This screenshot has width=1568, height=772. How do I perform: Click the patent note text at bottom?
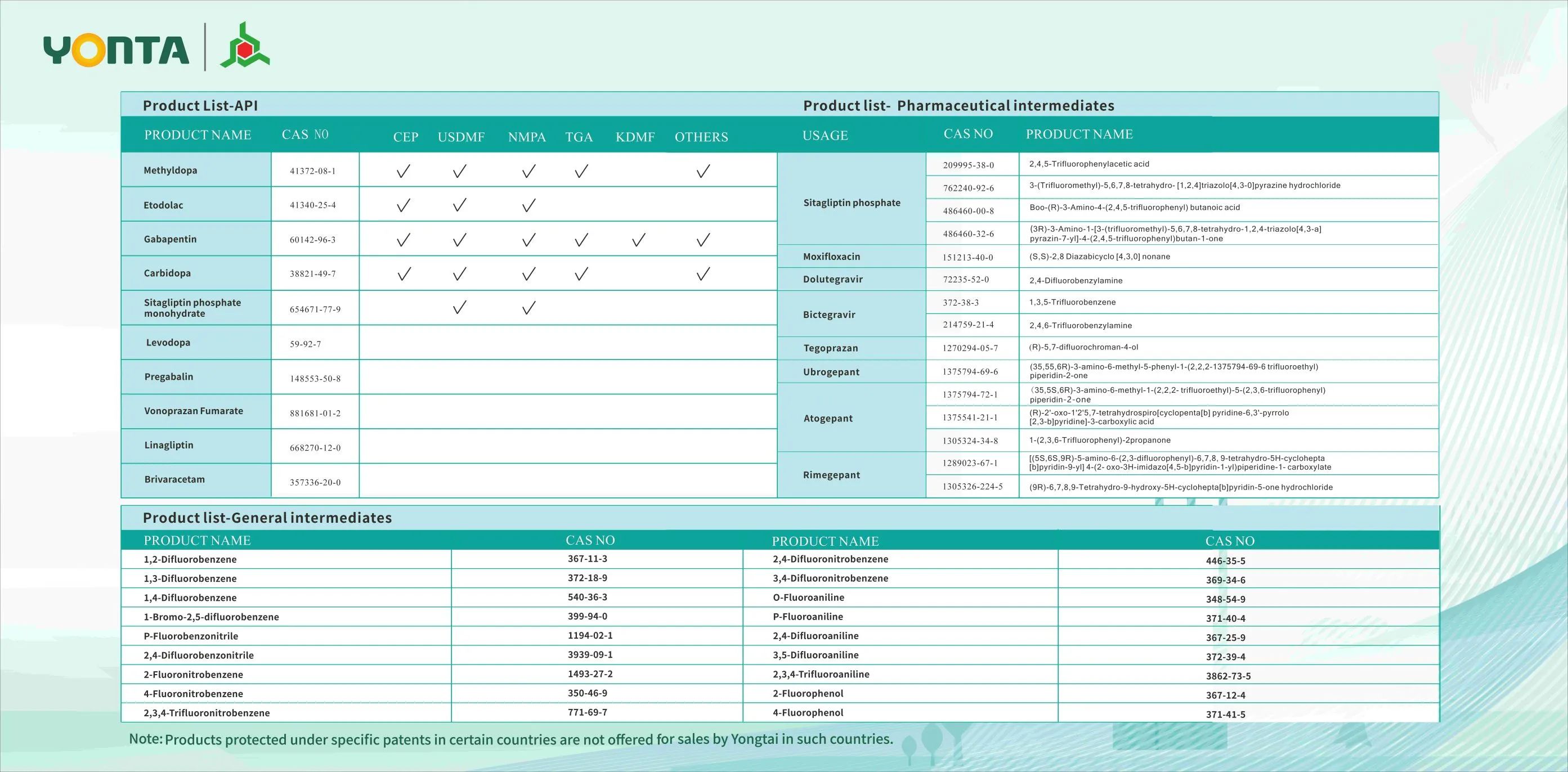pos(511,739)
